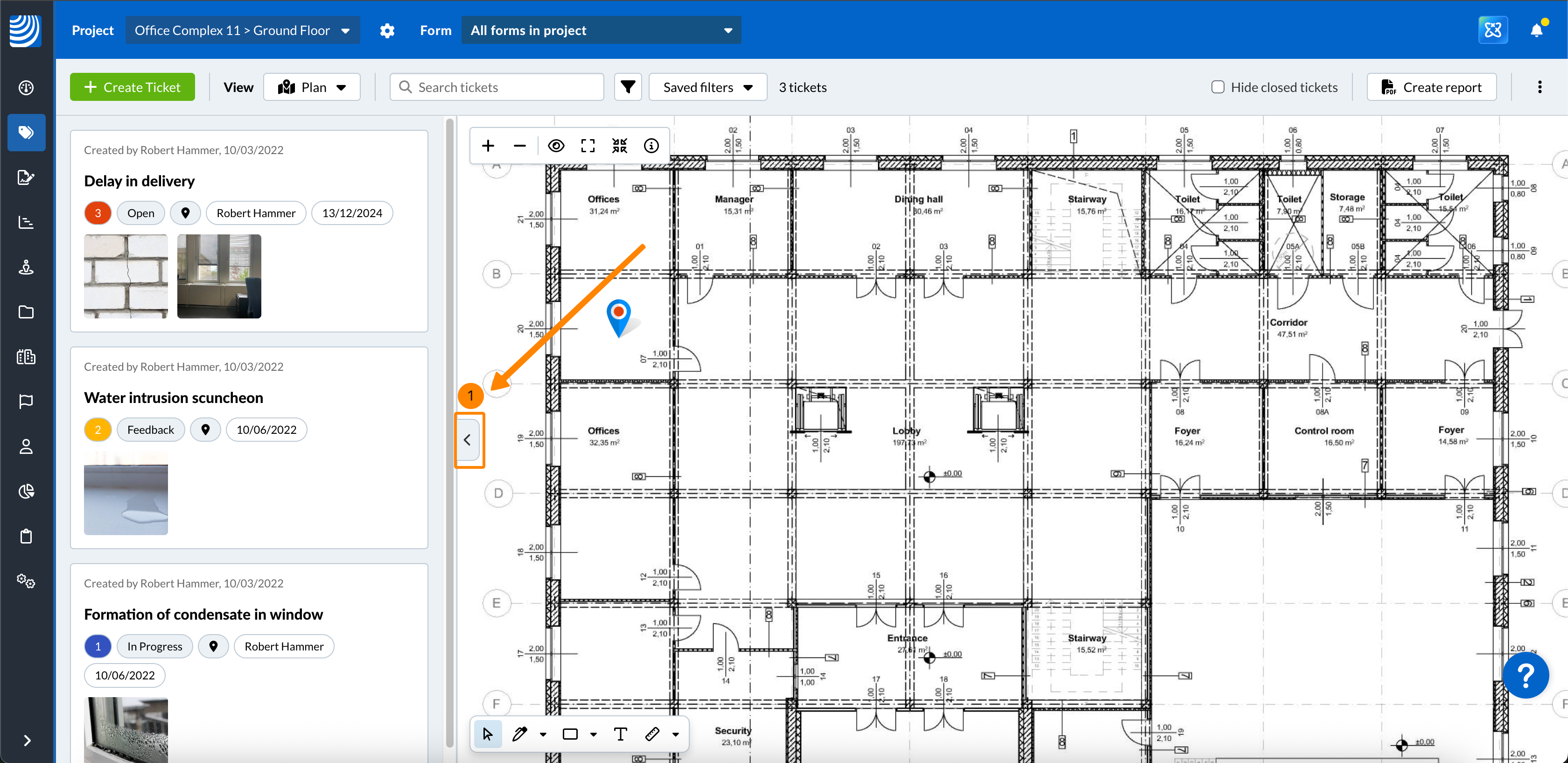Toggle the eye visibility icon on plan

click(x=556, y=146)
